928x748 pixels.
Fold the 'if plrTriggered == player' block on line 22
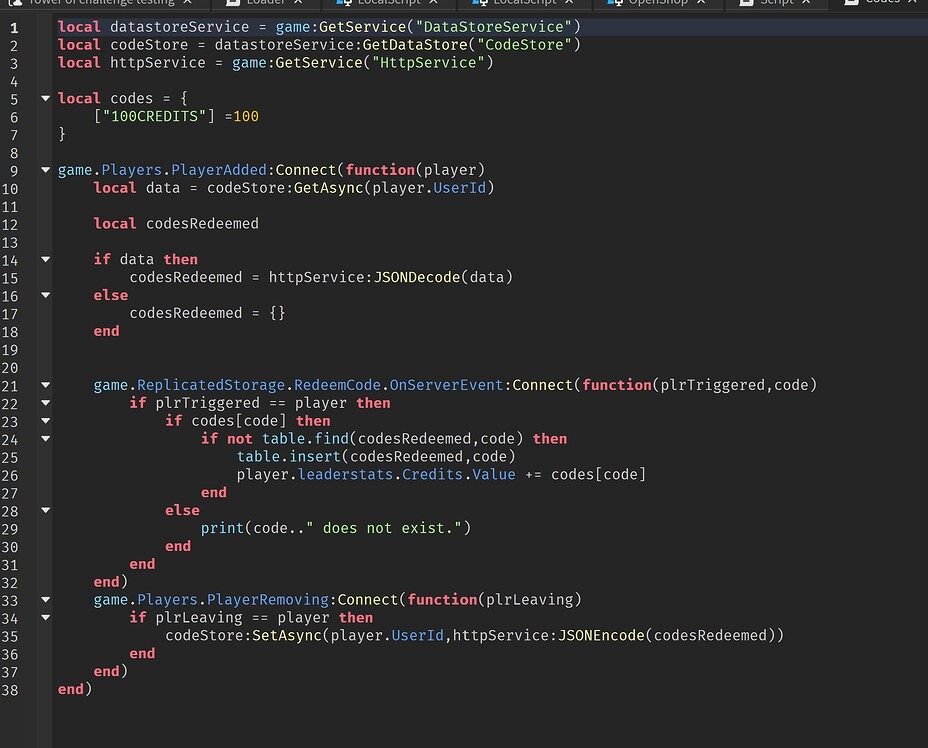pos(46,402)
